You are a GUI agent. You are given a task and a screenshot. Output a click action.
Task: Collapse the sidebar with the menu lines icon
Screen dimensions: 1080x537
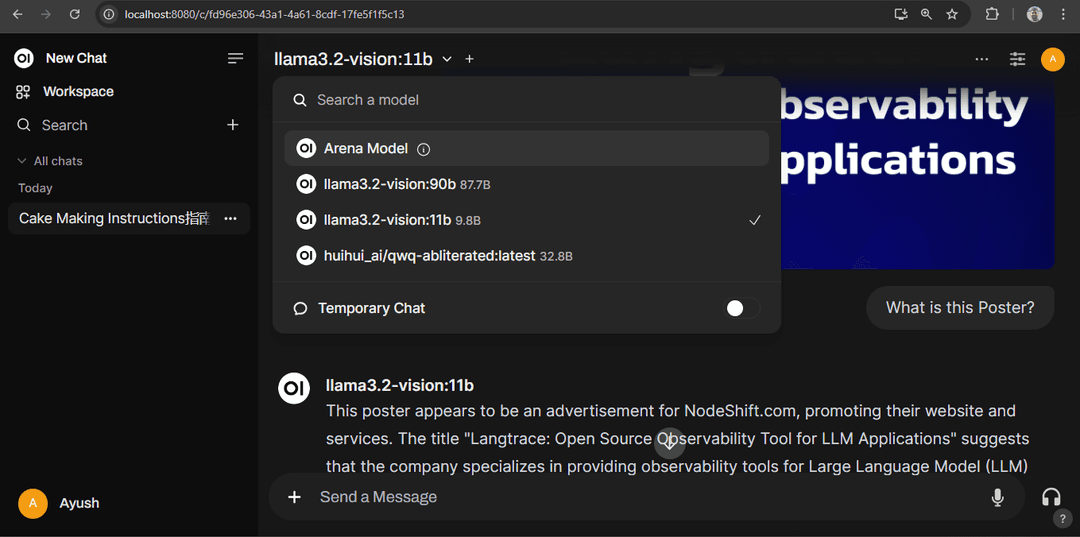coord(236,59)
